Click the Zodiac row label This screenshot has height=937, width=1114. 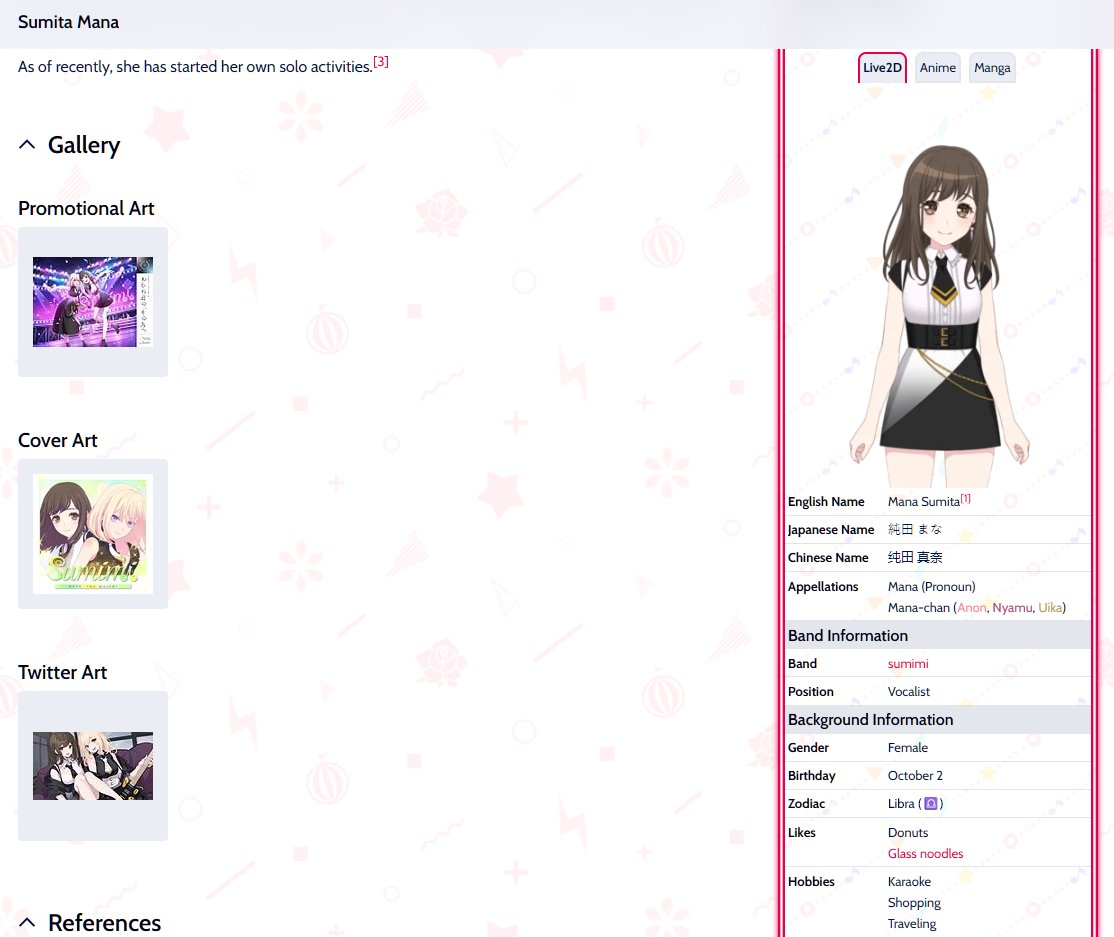click(x=806, y=803)
